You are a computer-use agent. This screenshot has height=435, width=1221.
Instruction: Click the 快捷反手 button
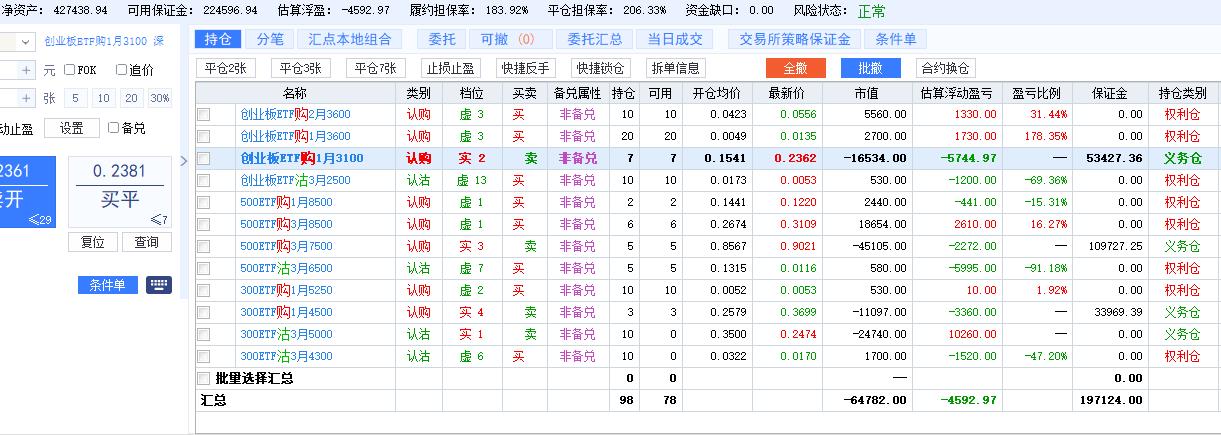point(527,68)
